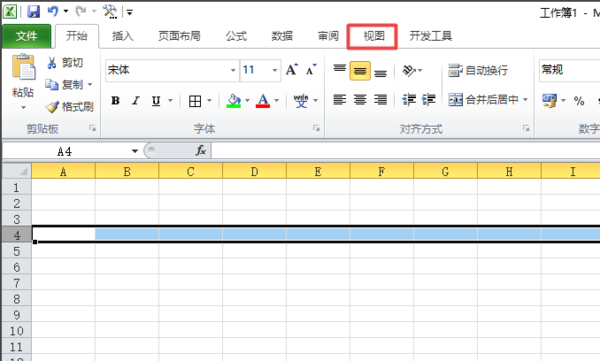
Task: Click the phonetic guide wén icon
Action: [301, 101]
